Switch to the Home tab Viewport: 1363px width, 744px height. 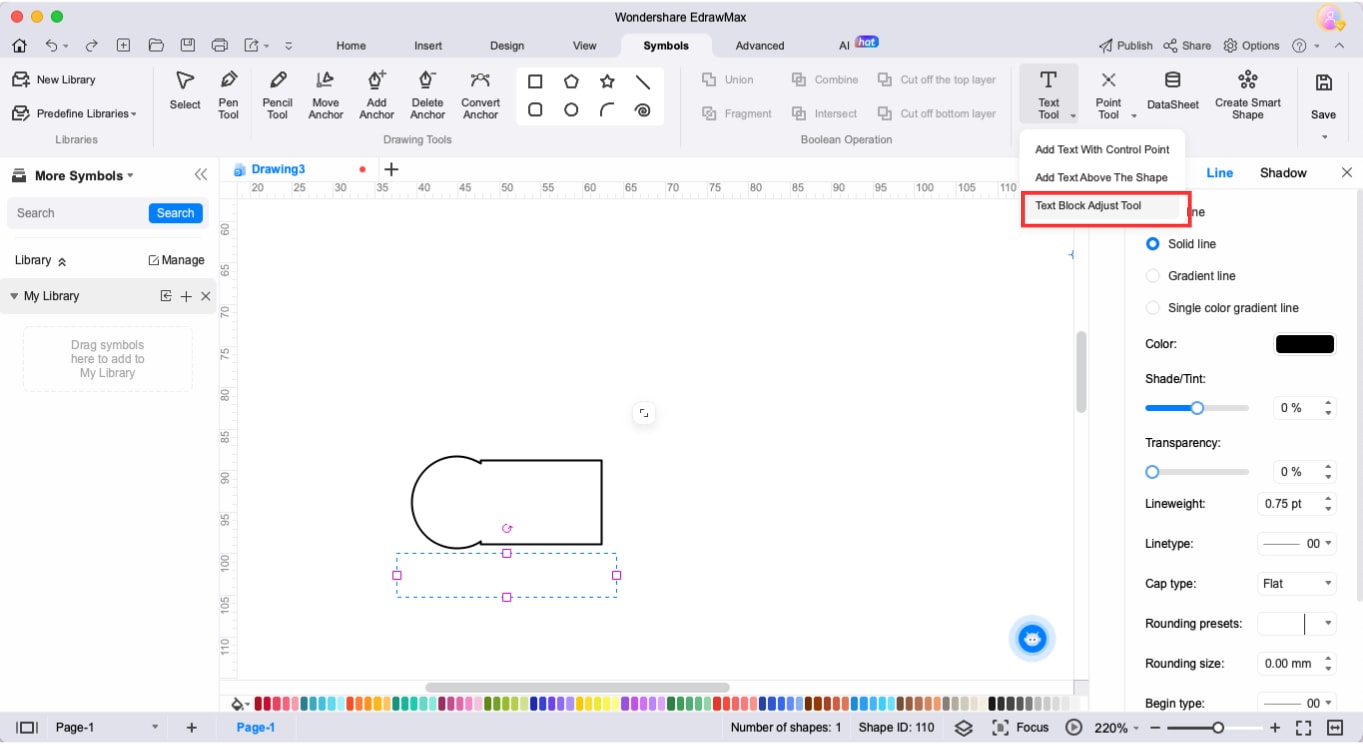pos(350,46)
